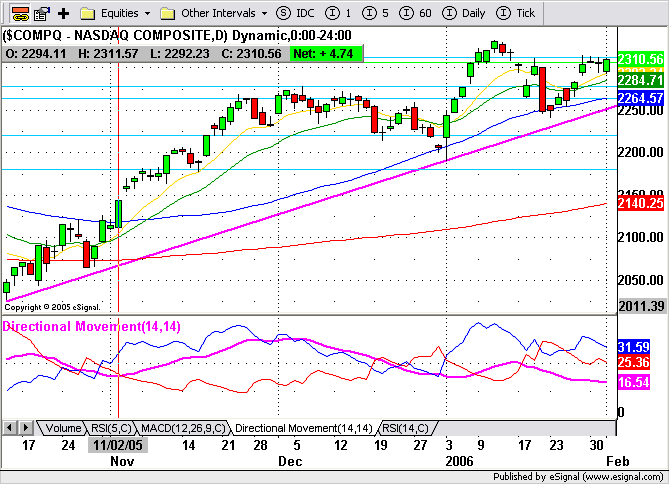Click the Net +4.74 green box
The height and width of the screenshot is (484, 669).
[326, 54]
